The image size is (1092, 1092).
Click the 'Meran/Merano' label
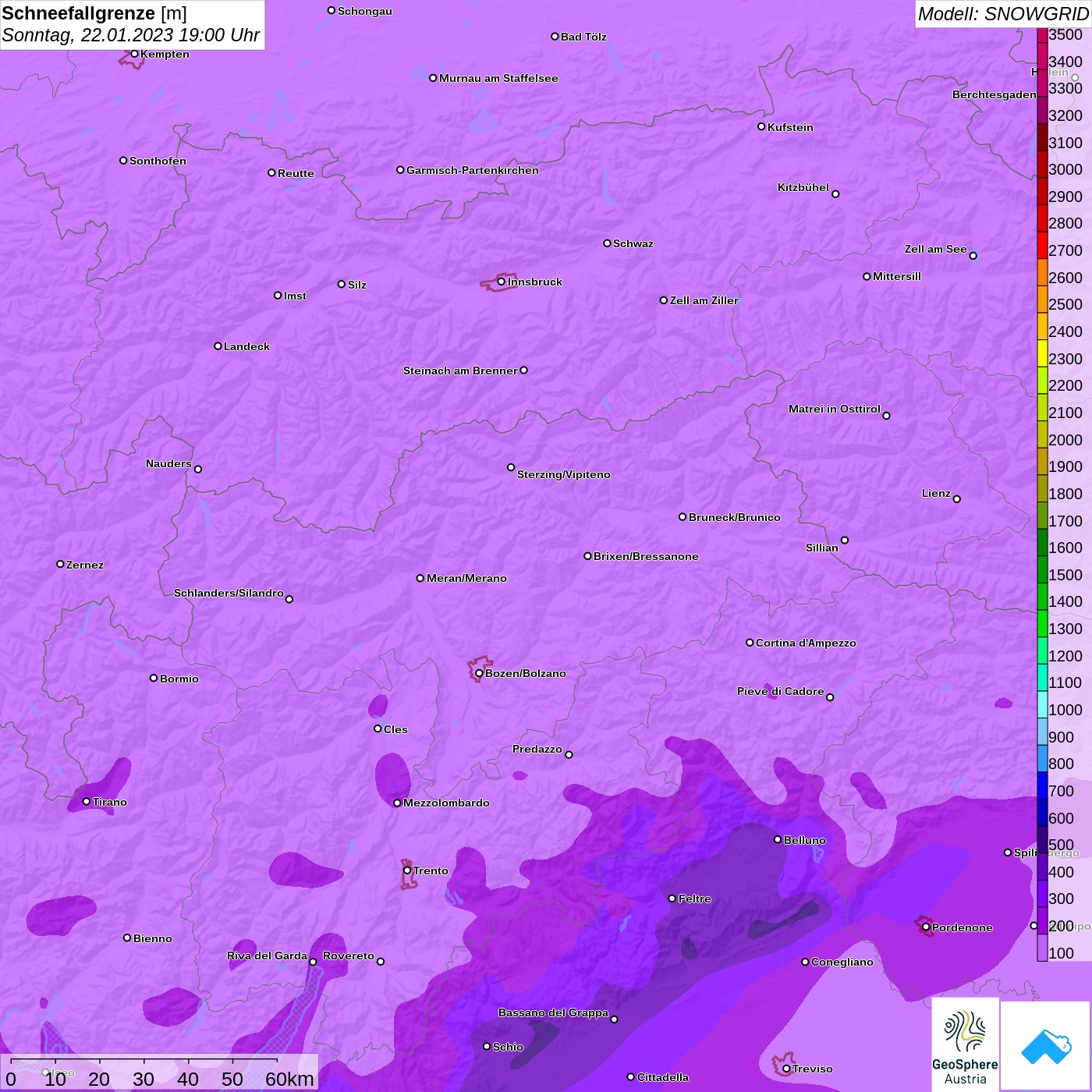(x=466, y=578)
